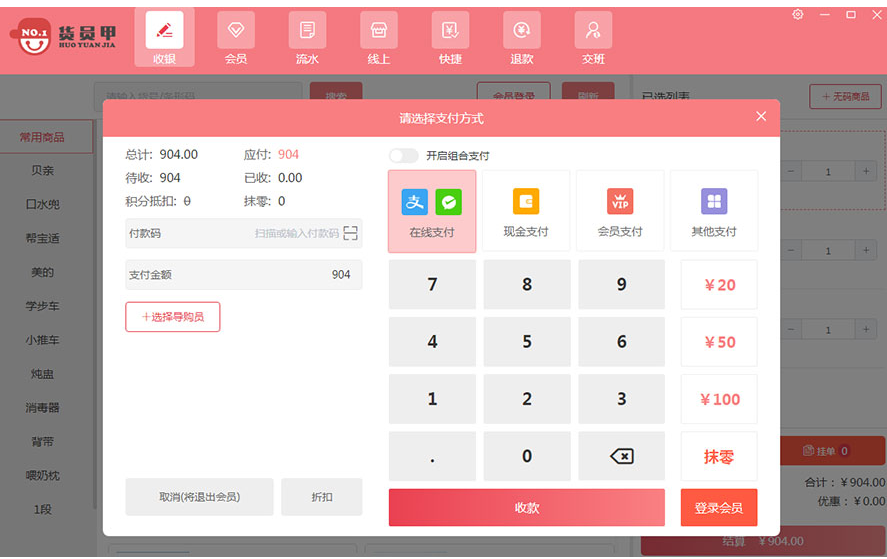The height and width of the screenshot is (559, 887).
Task: Select 现金支付 cash payment method
Action: coord(526,211)
